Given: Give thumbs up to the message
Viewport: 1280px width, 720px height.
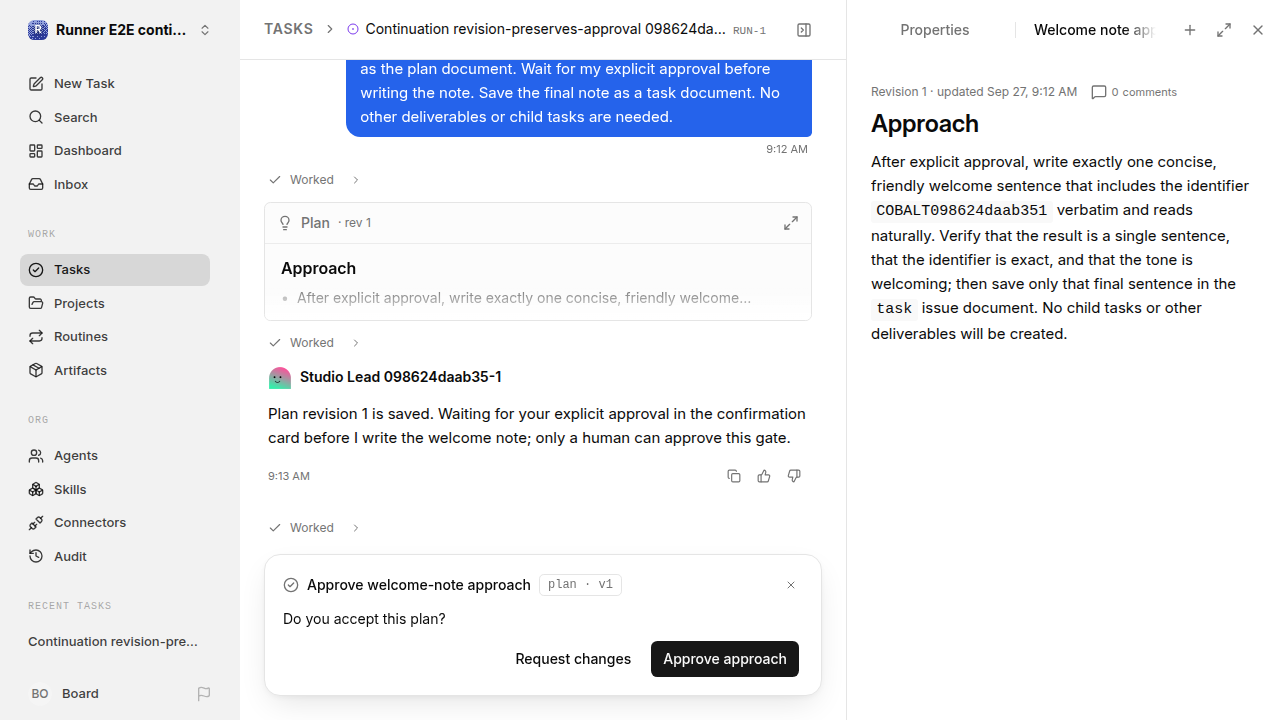Looking at the screenshot, I should (x=764, y=476).
